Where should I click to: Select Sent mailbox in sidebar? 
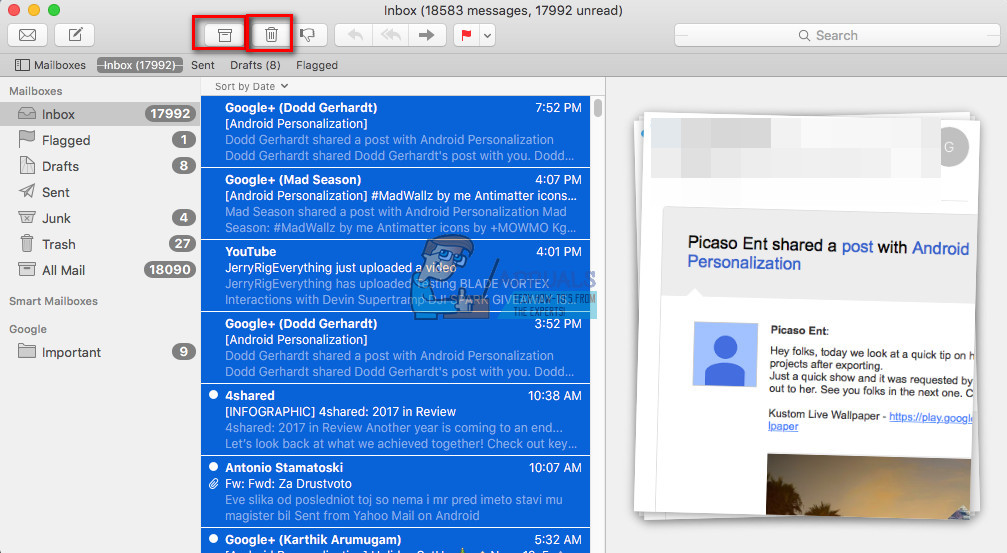[x=100, y=192]
